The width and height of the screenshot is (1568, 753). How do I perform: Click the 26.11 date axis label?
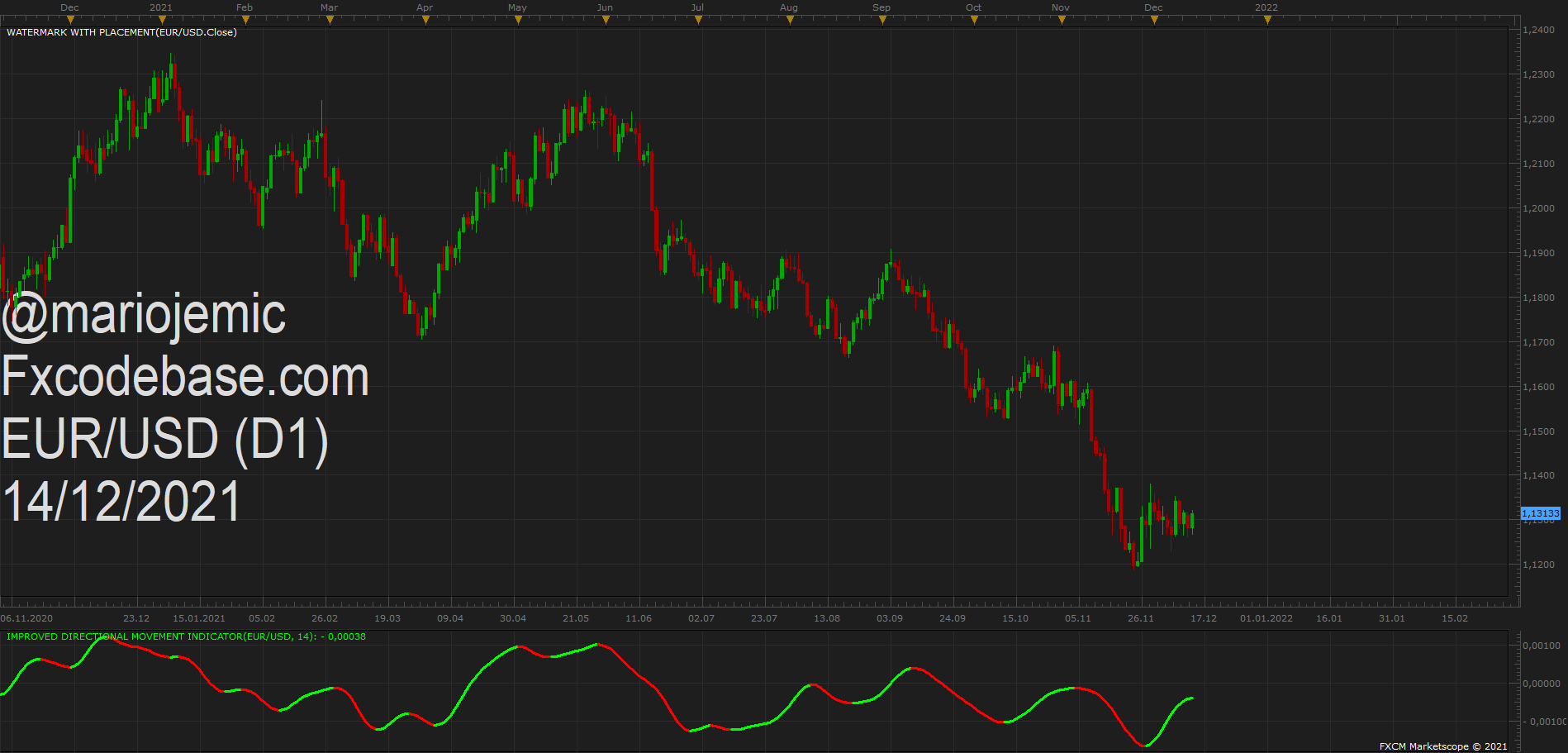tap(1141, 618)
